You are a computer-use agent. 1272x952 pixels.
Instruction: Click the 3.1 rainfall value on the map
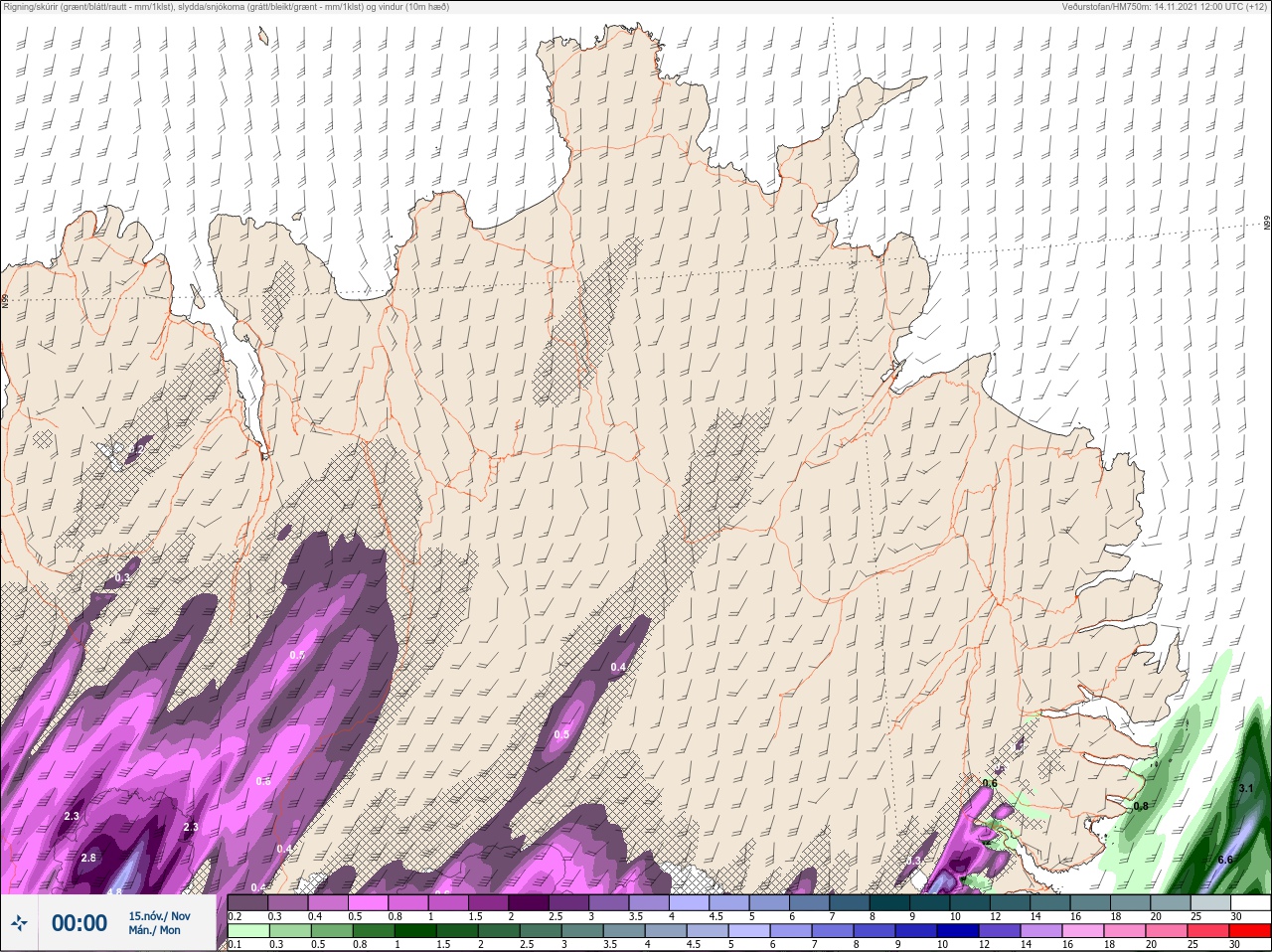coord(1246,788)
